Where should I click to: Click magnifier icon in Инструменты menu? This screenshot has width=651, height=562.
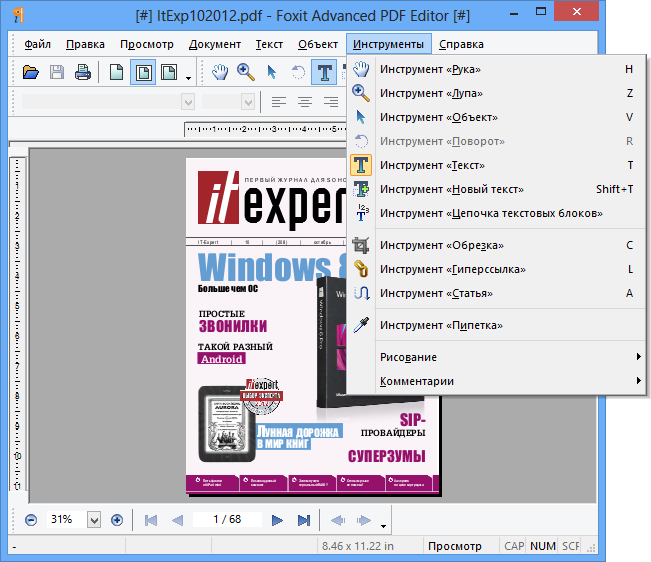pos(361,93)
